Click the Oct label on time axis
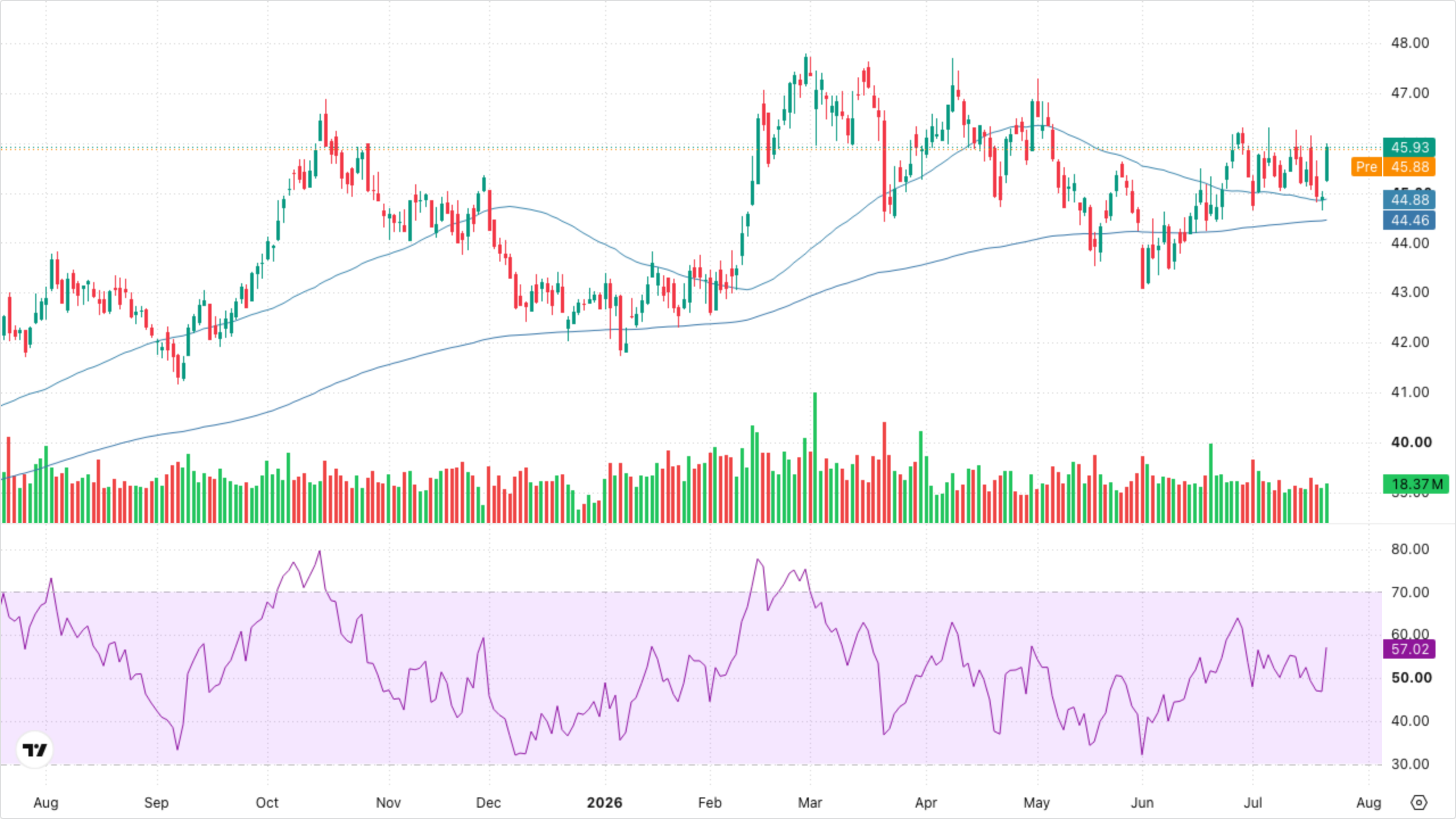This screenshot has width=1456, height=819. 267,803
